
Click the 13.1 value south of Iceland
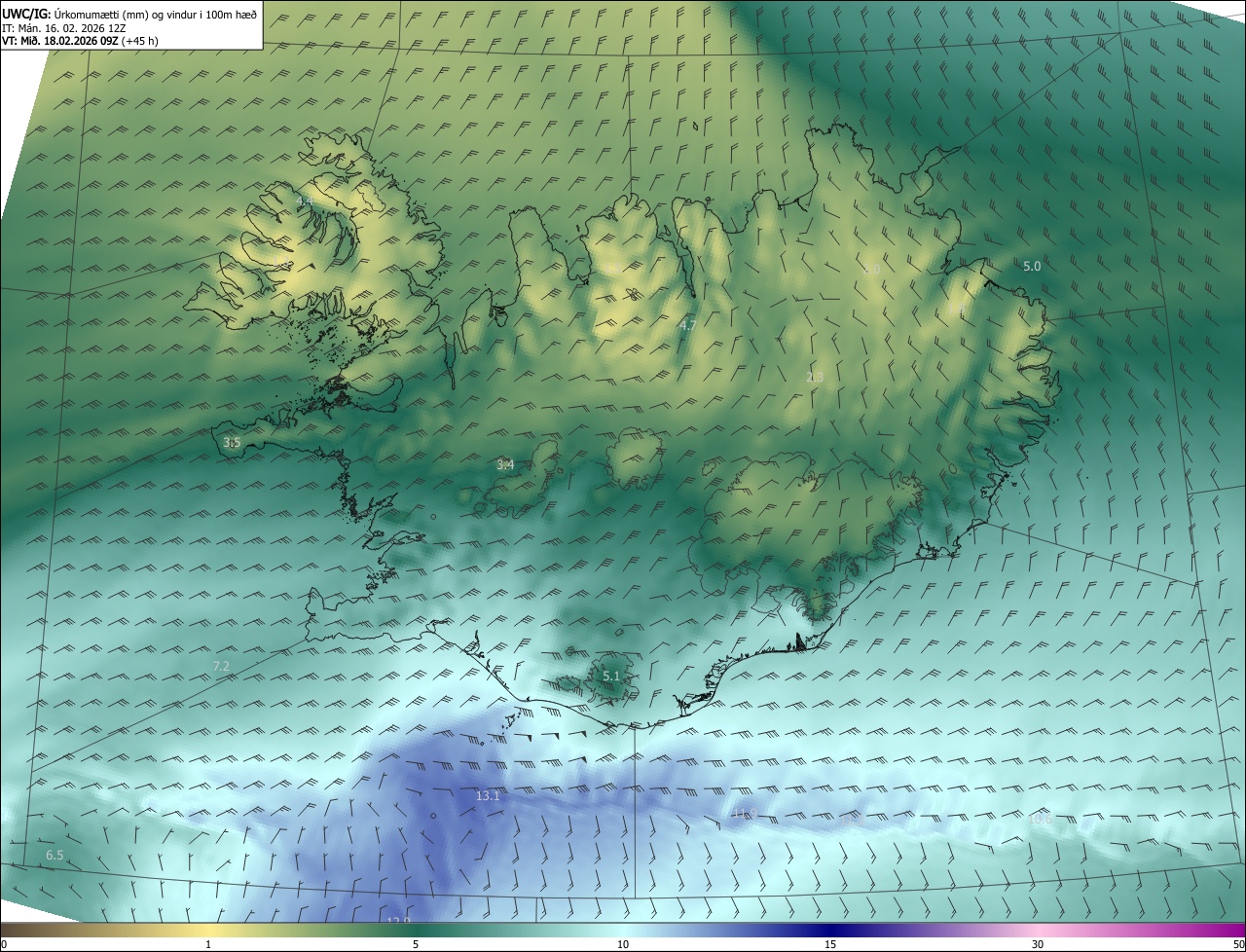click(488, 796)
